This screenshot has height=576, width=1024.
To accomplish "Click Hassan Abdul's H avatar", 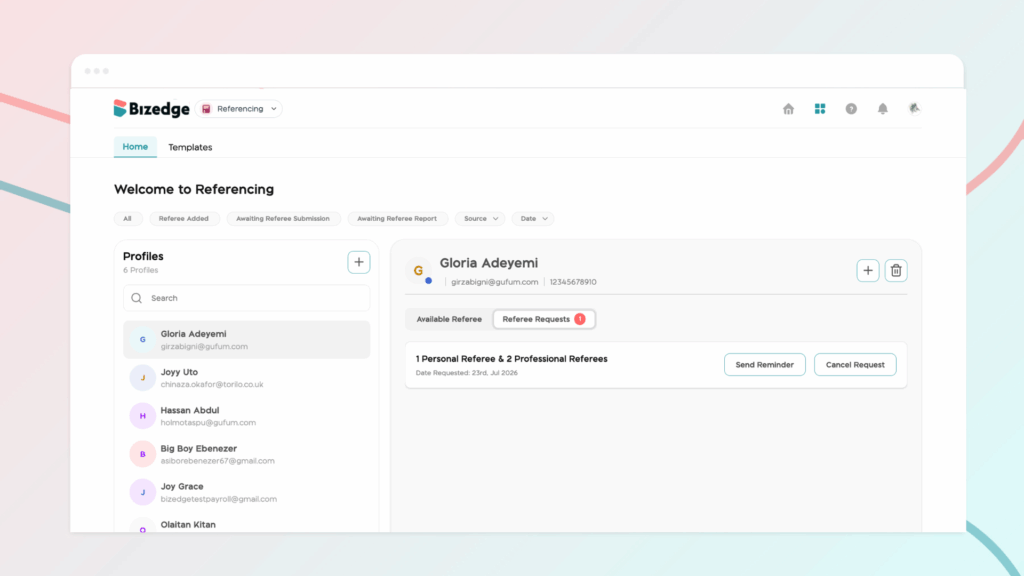I will (x=142, y=416).
